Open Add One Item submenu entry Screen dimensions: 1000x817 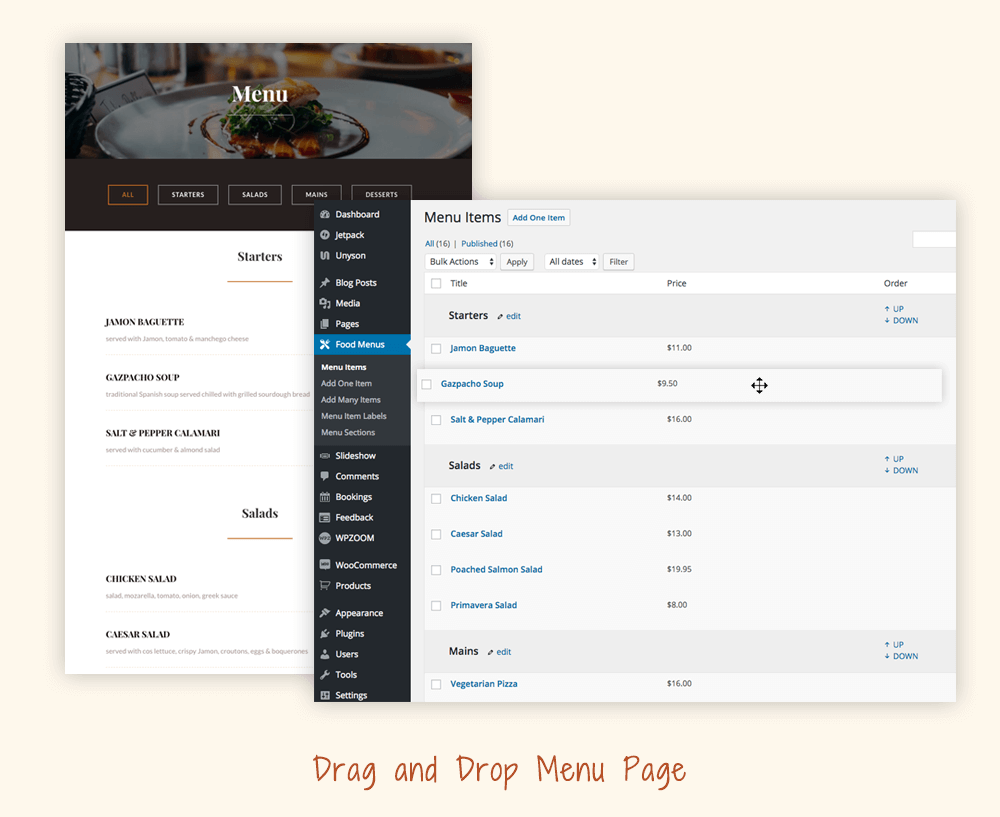click(x=346, y=383)
